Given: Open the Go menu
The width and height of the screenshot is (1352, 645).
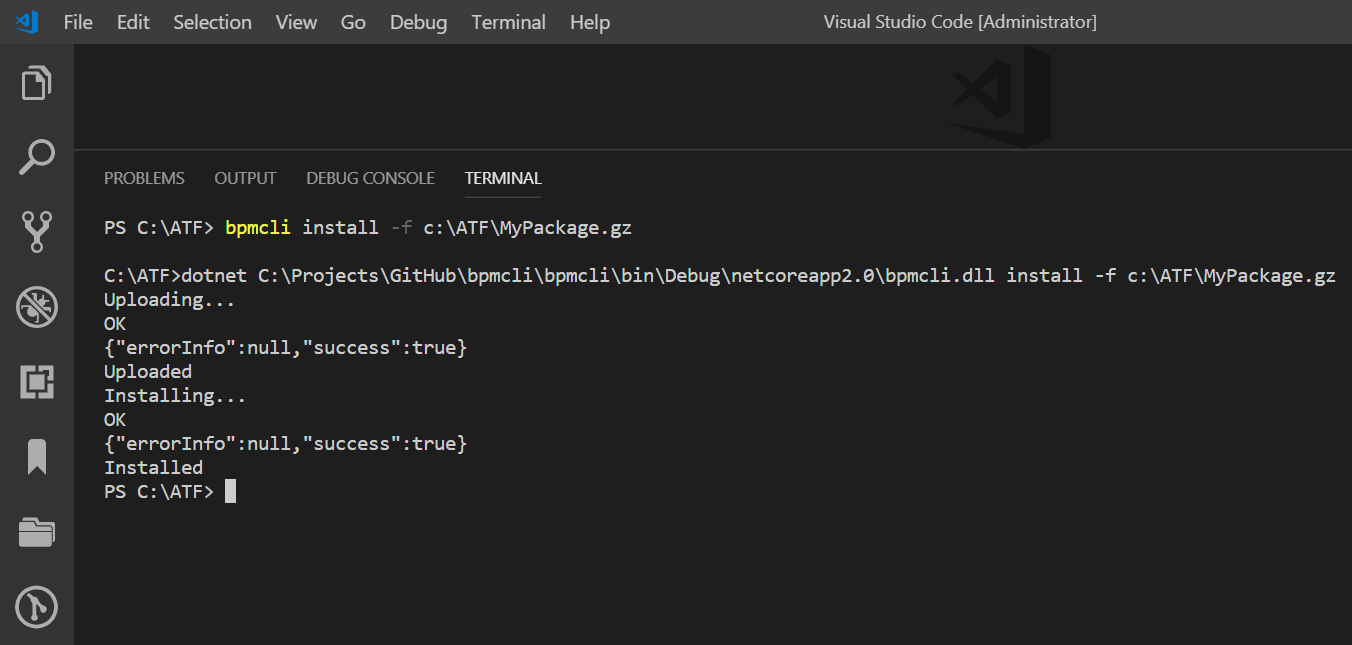Looking at the screenshot, I should 353,22.
